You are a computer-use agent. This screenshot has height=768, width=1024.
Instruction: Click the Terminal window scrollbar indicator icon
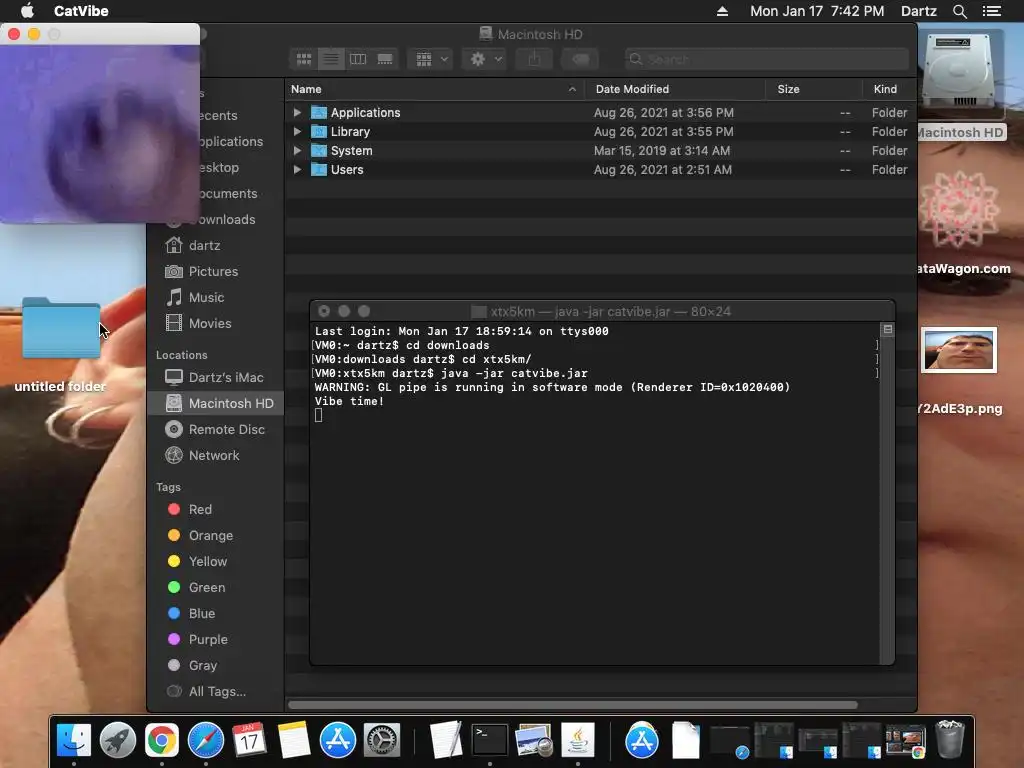point(888,329)
